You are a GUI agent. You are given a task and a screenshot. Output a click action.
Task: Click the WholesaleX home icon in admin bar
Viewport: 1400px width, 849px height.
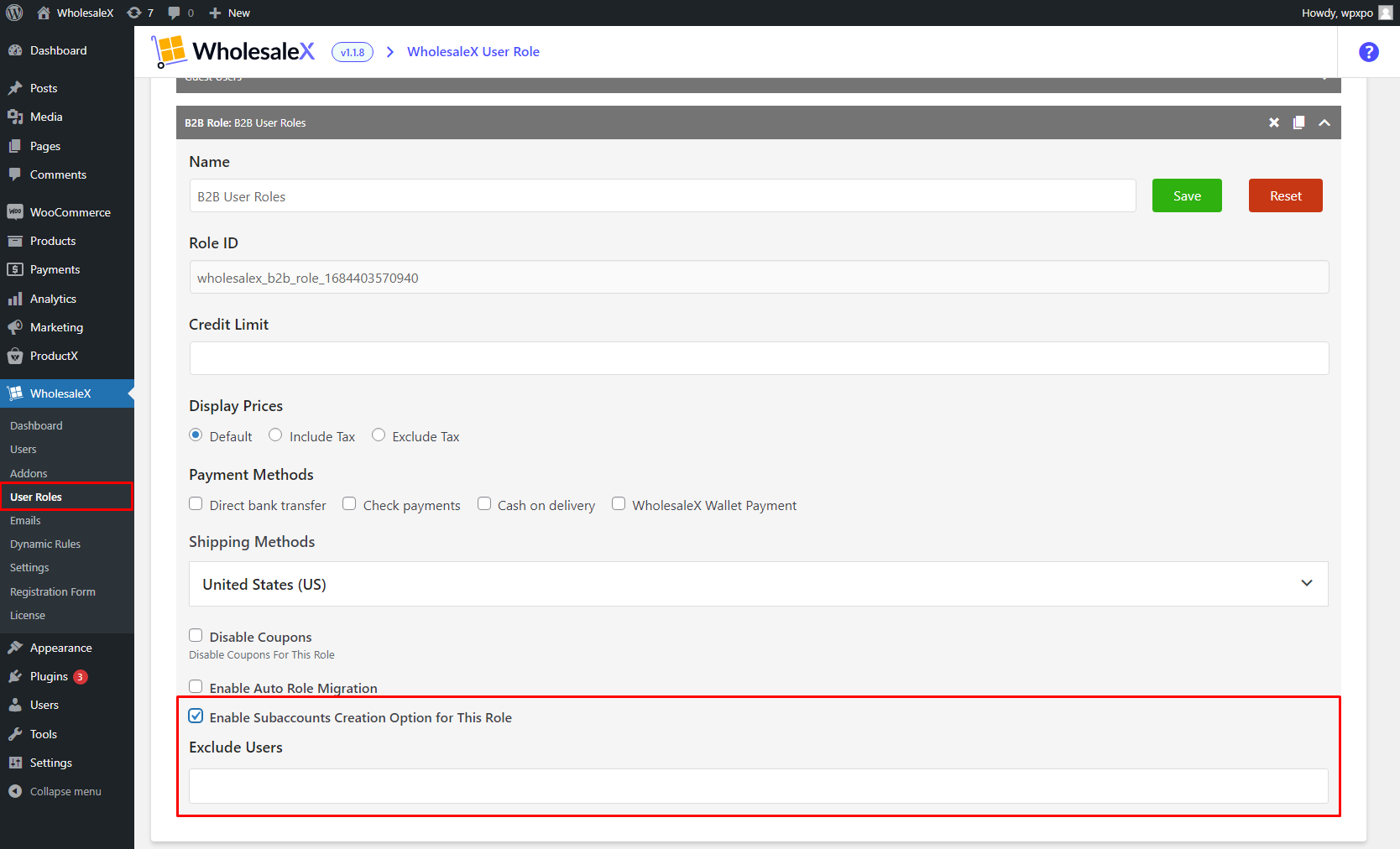coord(44,13)
